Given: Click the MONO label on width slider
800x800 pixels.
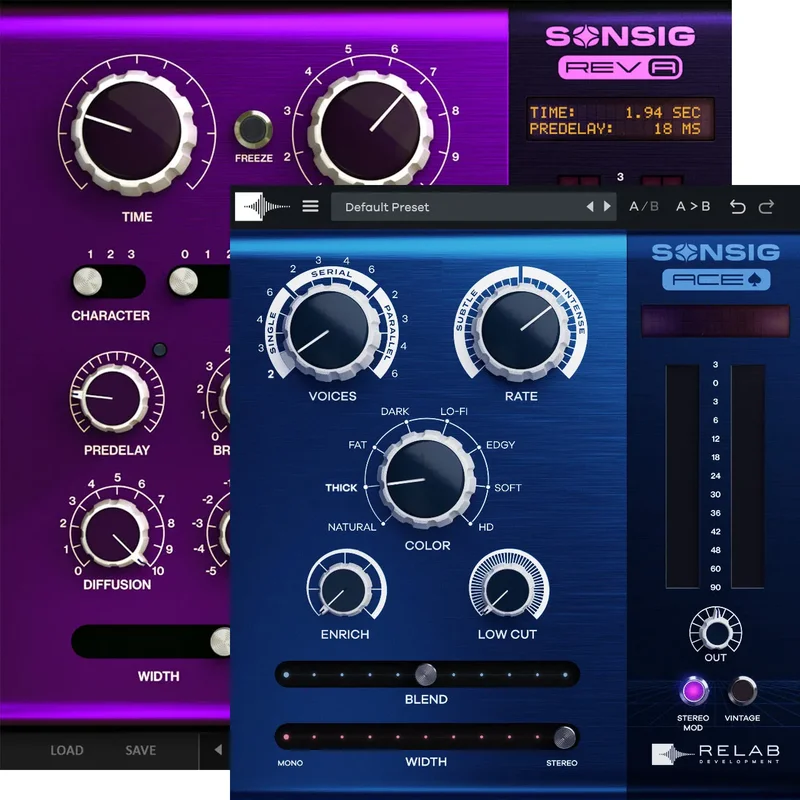Looking at the screenshot, I should 290,763.
